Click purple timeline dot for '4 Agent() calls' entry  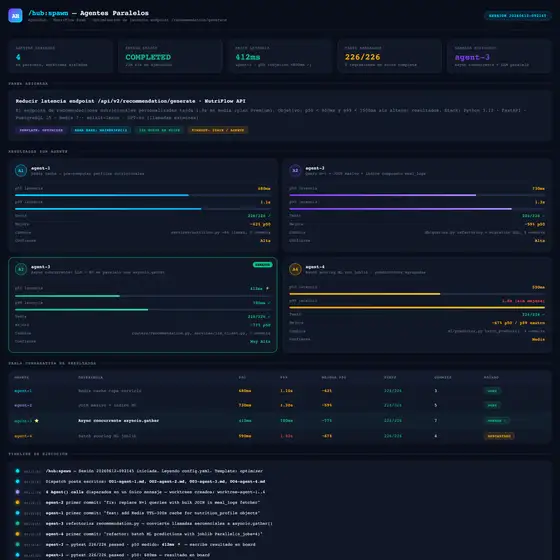(18, 492)
